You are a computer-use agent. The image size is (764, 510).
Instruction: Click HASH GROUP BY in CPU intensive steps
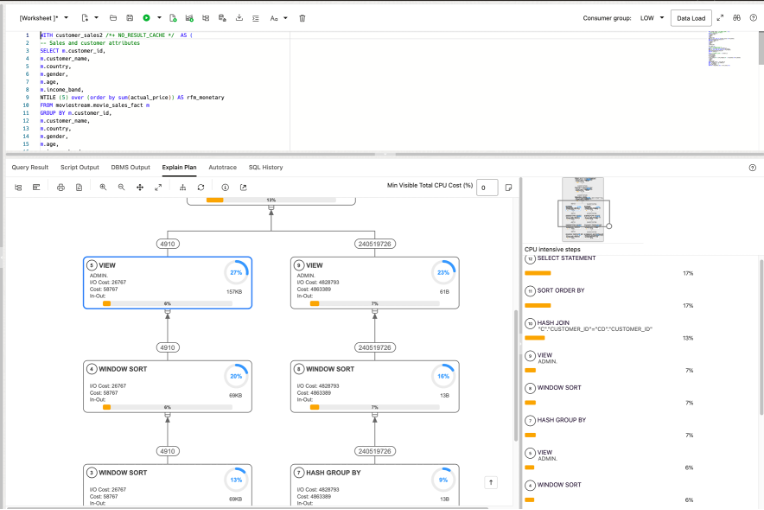(561, 420)
